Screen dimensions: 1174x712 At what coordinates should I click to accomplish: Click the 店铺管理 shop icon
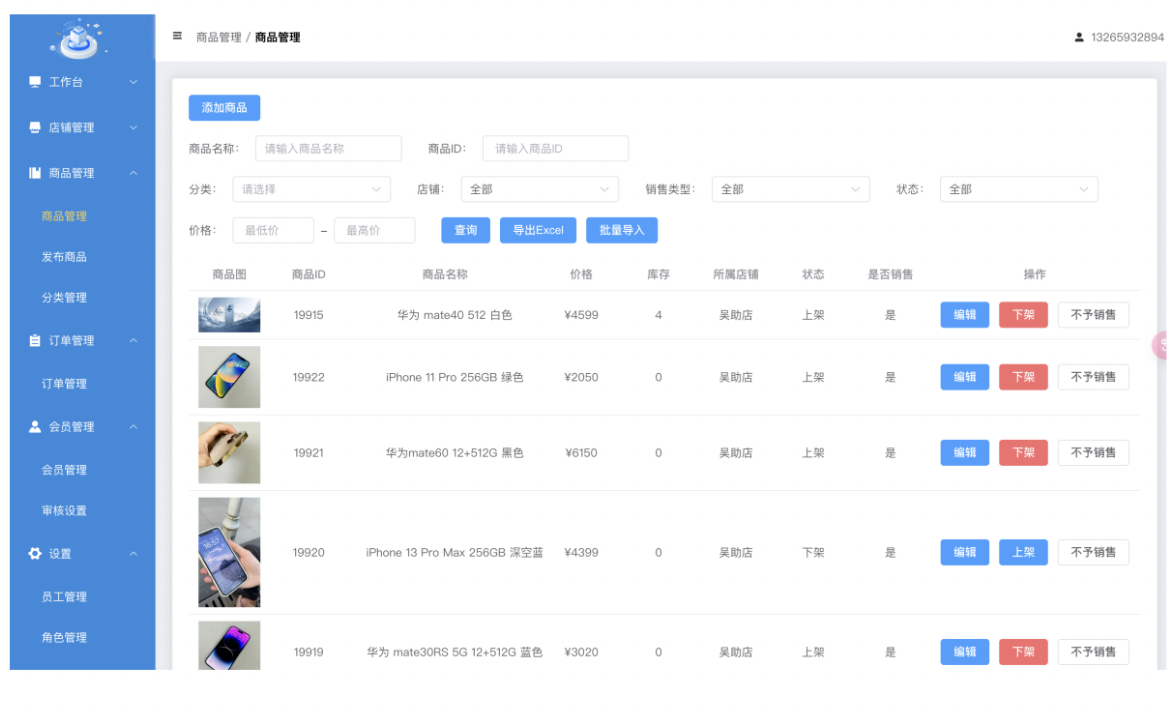pos(34,127)
